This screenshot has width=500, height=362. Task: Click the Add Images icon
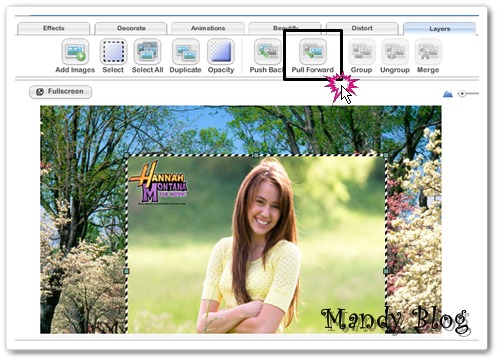point(75,52)
